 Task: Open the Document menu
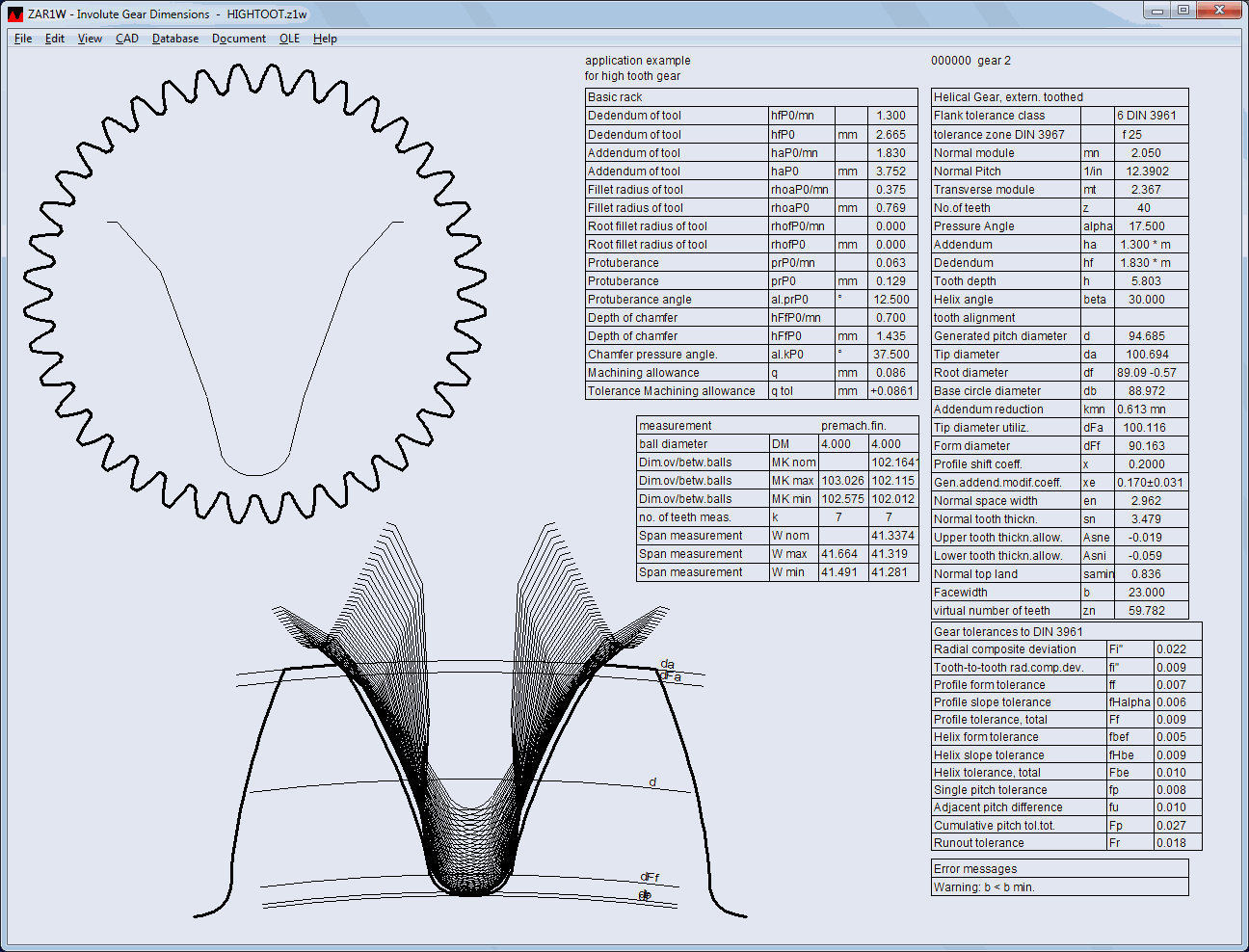(x=239, y=39)
